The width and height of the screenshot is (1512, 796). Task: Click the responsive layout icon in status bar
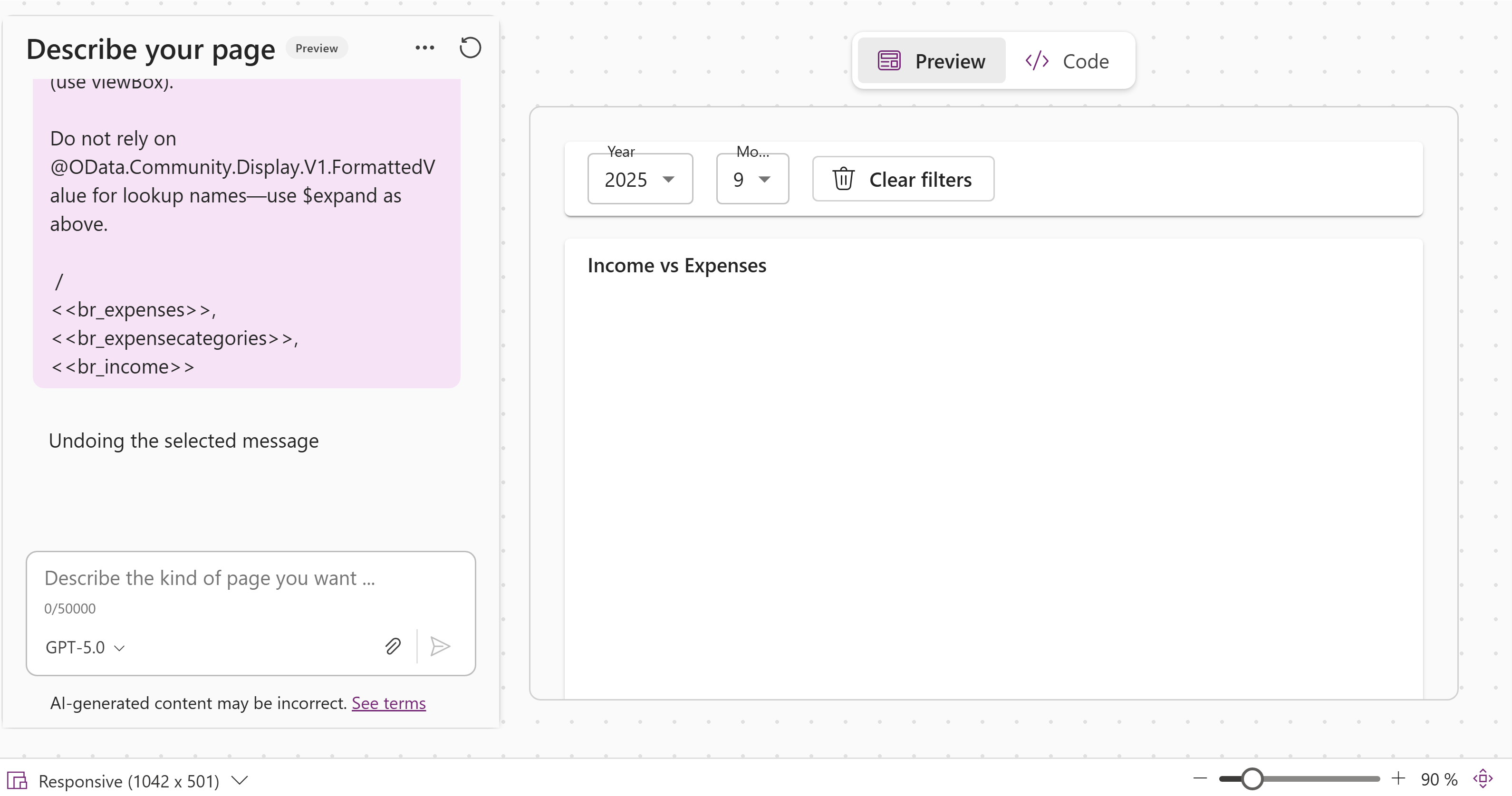click(x=18, y=781)
